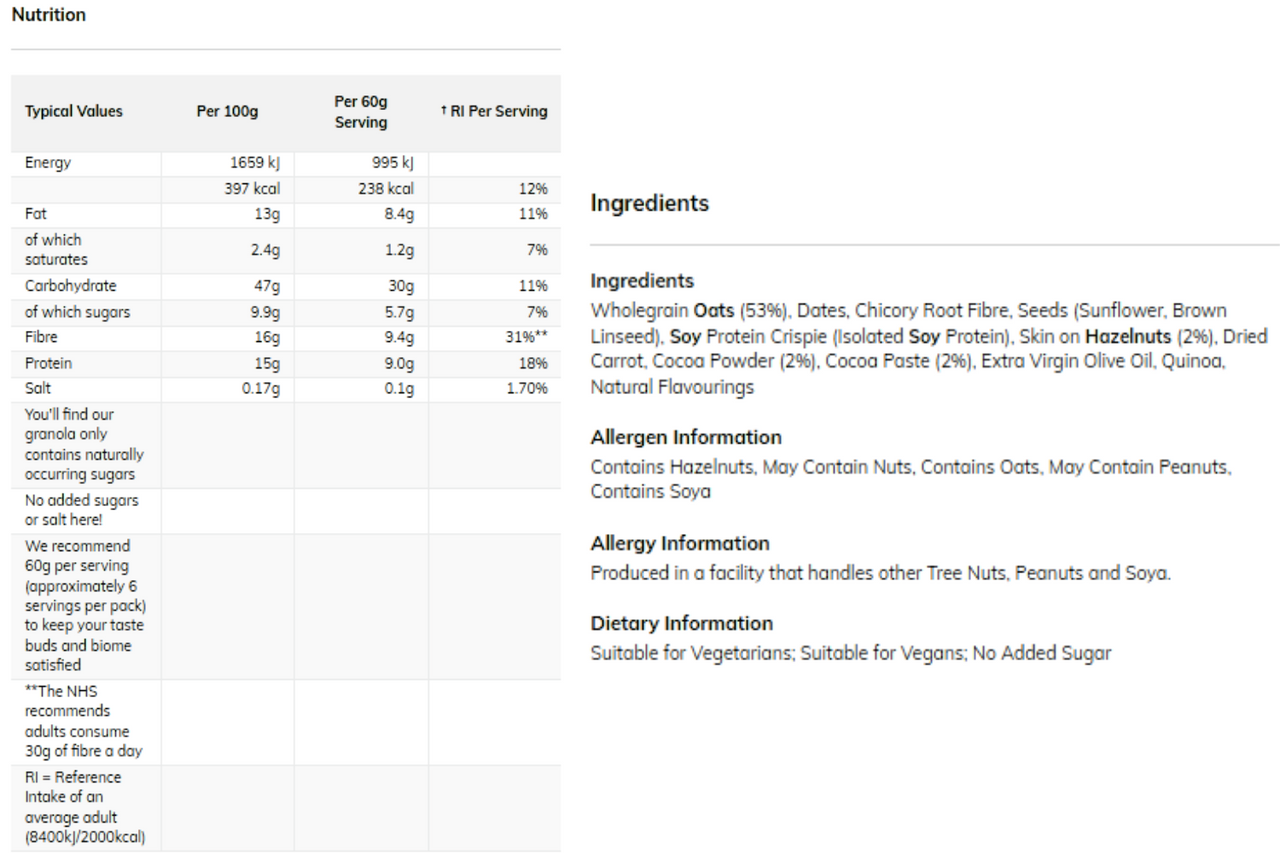1280x853 pixels.
Task: Click the Typical Values column header
Action: [74, 112]
